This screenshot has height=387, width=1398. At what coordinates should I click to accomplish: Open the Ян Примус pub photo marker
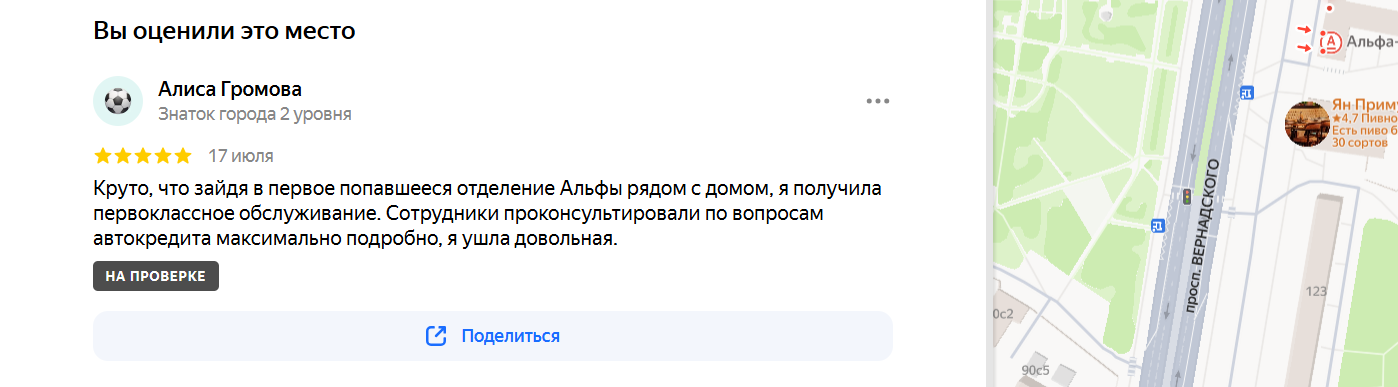(x=1307, y=125)
